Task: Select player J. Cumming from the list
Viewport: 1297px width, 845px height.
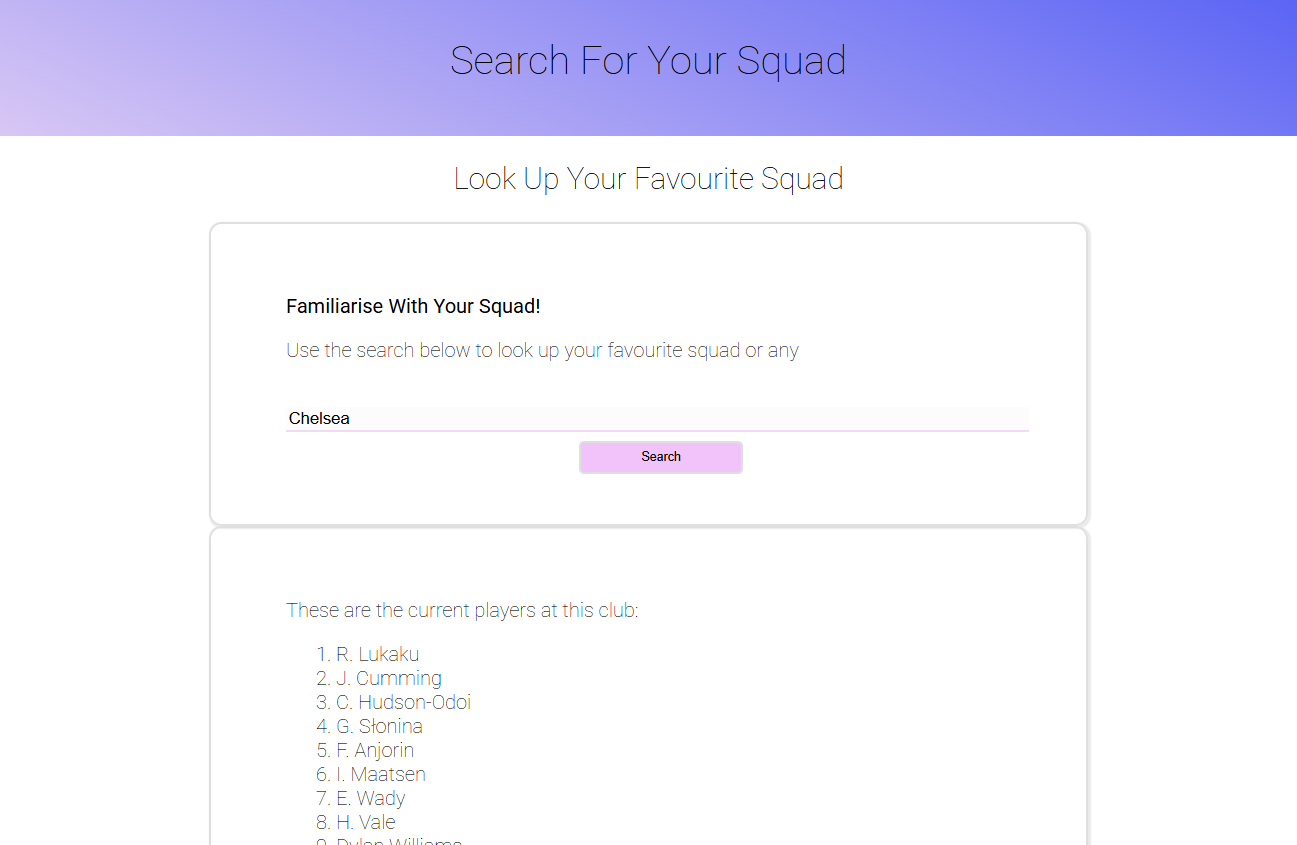Action: tap(390, 678)
